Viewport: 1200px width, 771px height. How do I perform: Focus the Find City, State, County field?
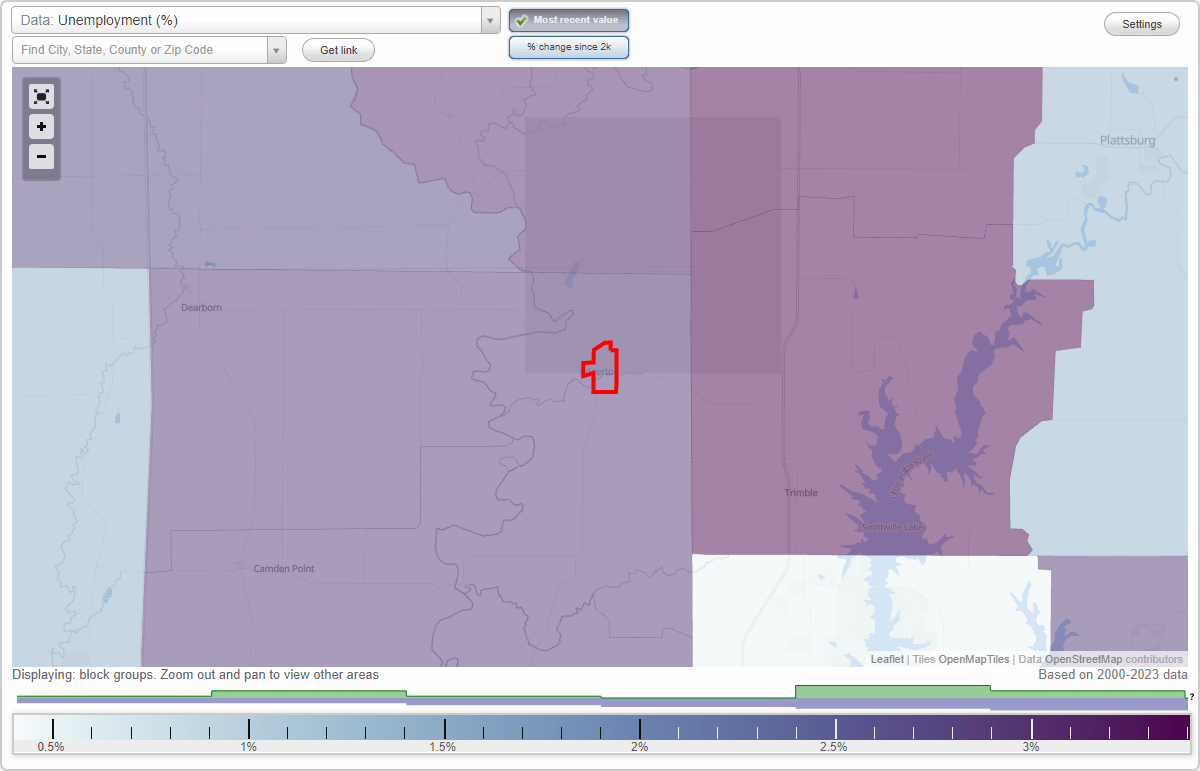[x=140, y=50]
